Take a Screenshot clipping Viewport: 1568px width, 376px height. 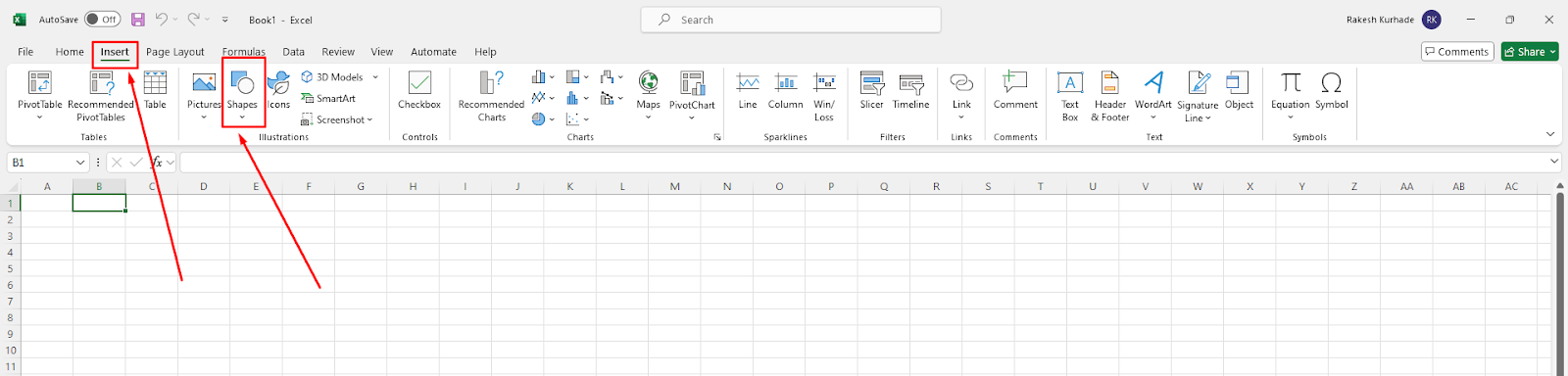[337, 120]
